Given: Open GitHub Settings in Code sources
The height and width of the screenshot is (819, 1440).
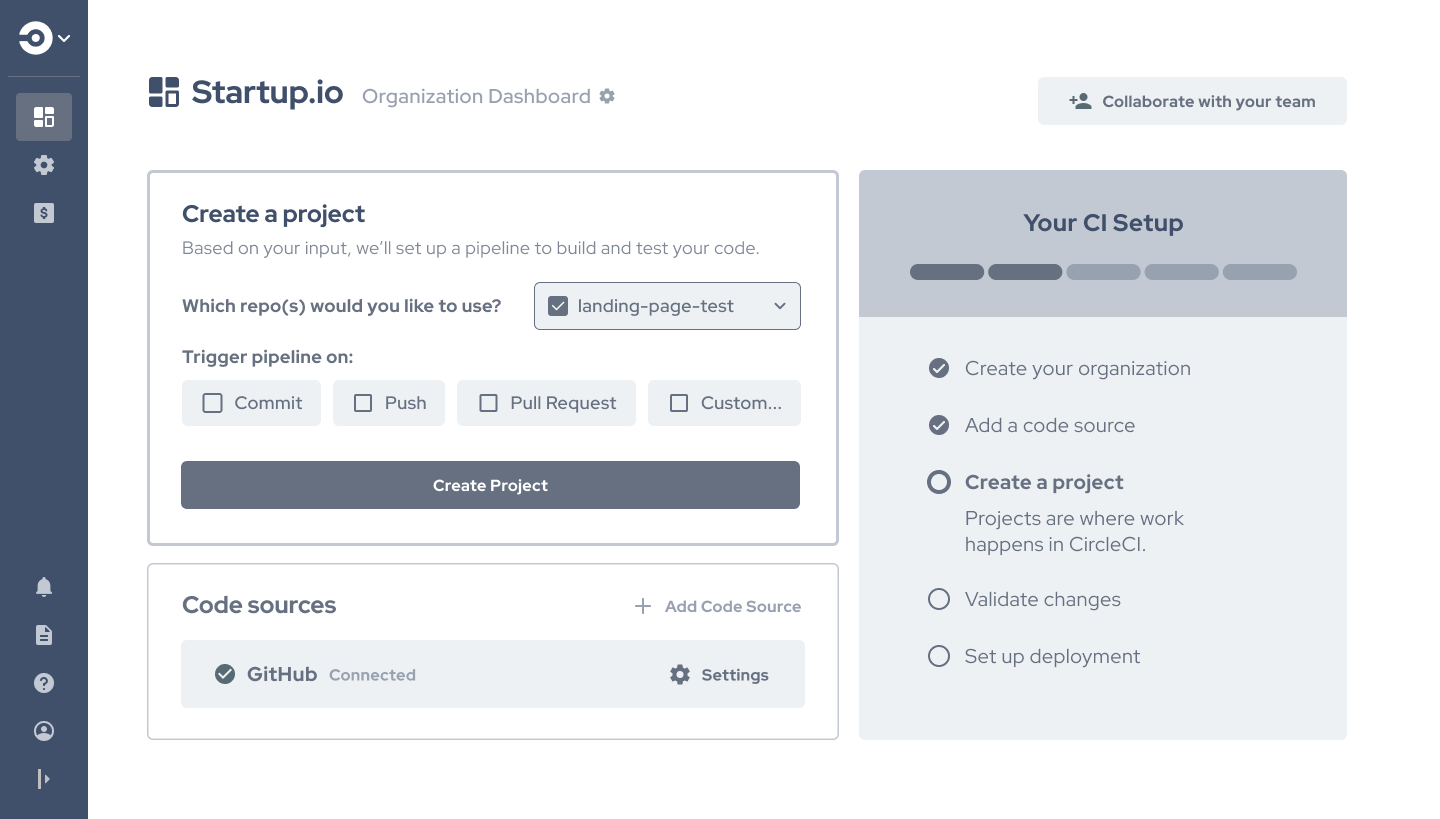Looking at the screenshot, I should (x=719, y=675).
